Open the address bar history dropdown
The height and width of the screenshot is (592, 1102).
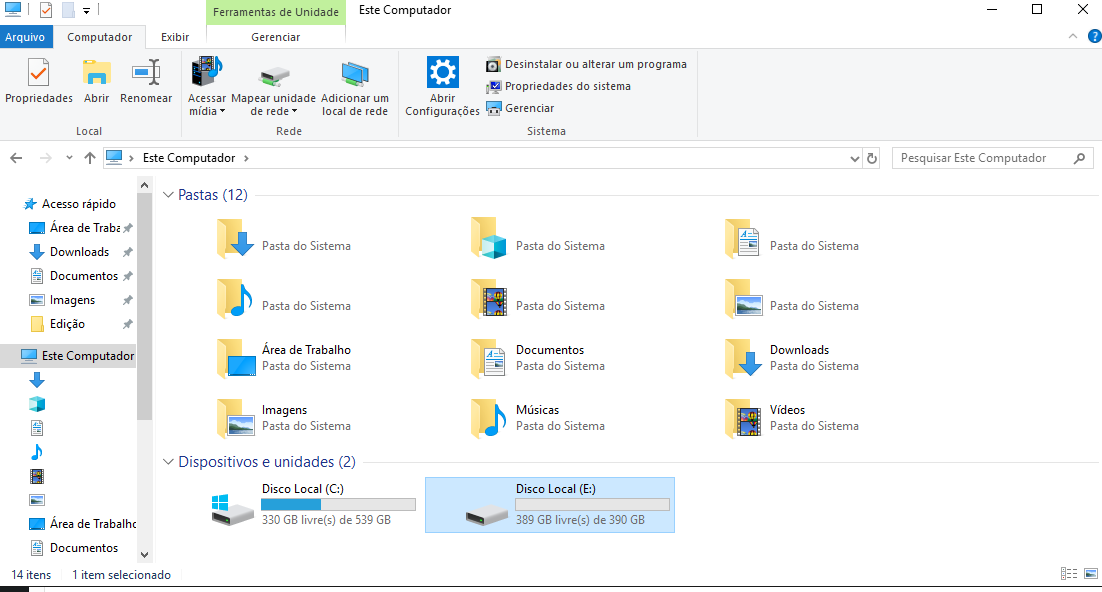[x=855, y=158]
